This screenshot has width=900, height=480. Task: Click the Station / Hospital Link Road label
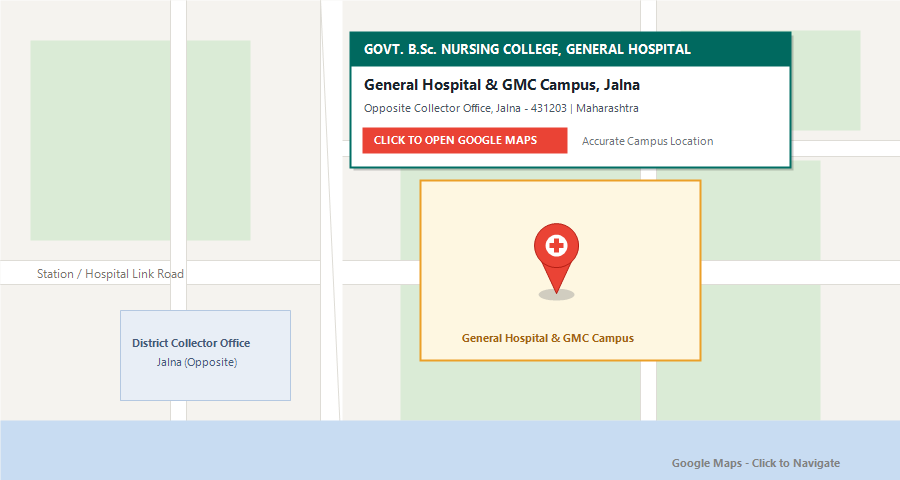[x=110, y=274]
